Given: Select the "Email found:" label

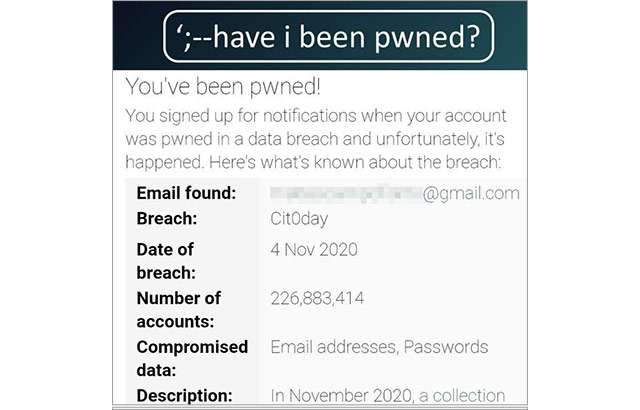Looking at the screenshot, I should pos(186,193).
